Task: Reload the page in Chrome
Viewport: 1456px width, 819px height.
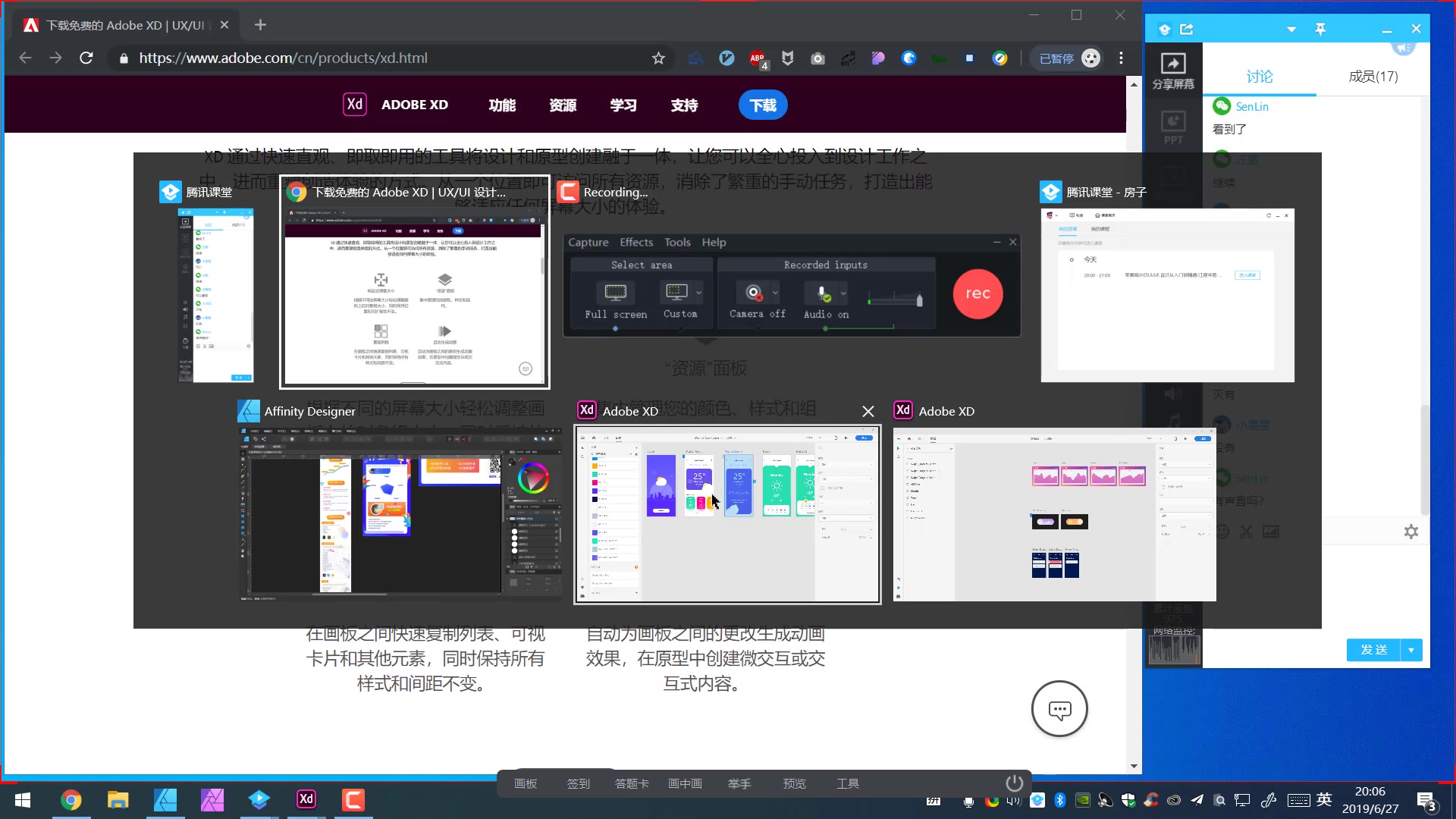Action: coord(86,58)
